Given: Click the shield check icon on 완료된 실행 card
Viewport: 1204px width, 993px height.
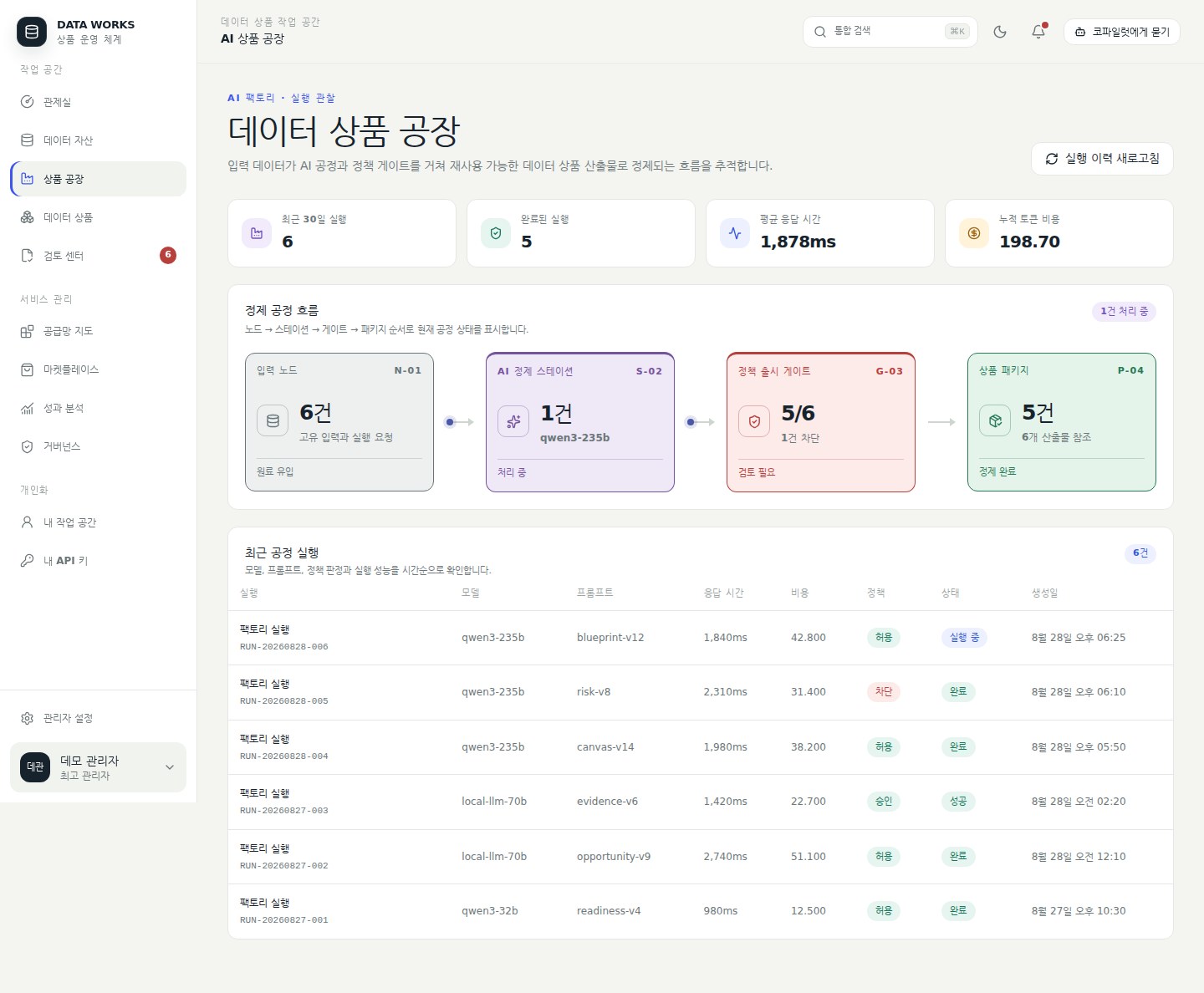Looking at the screenshot, I should tap(496, 233).
